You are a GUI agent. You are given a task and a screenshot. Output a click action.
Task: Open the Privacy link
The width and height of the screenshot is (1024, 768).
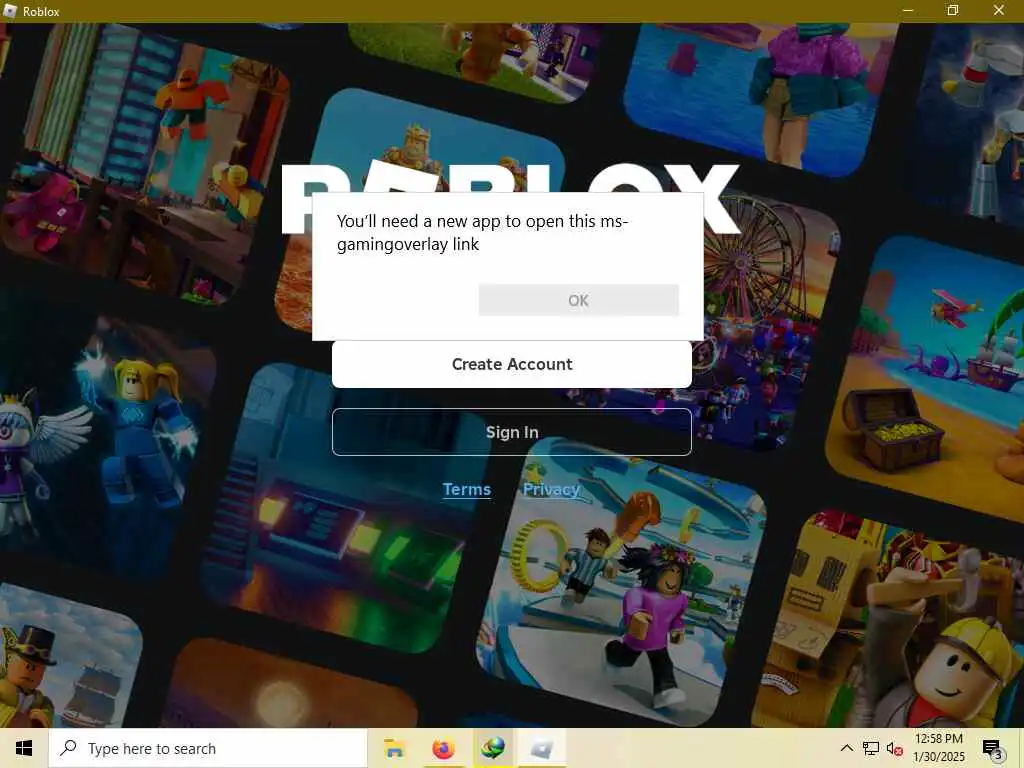pos(551,489)
